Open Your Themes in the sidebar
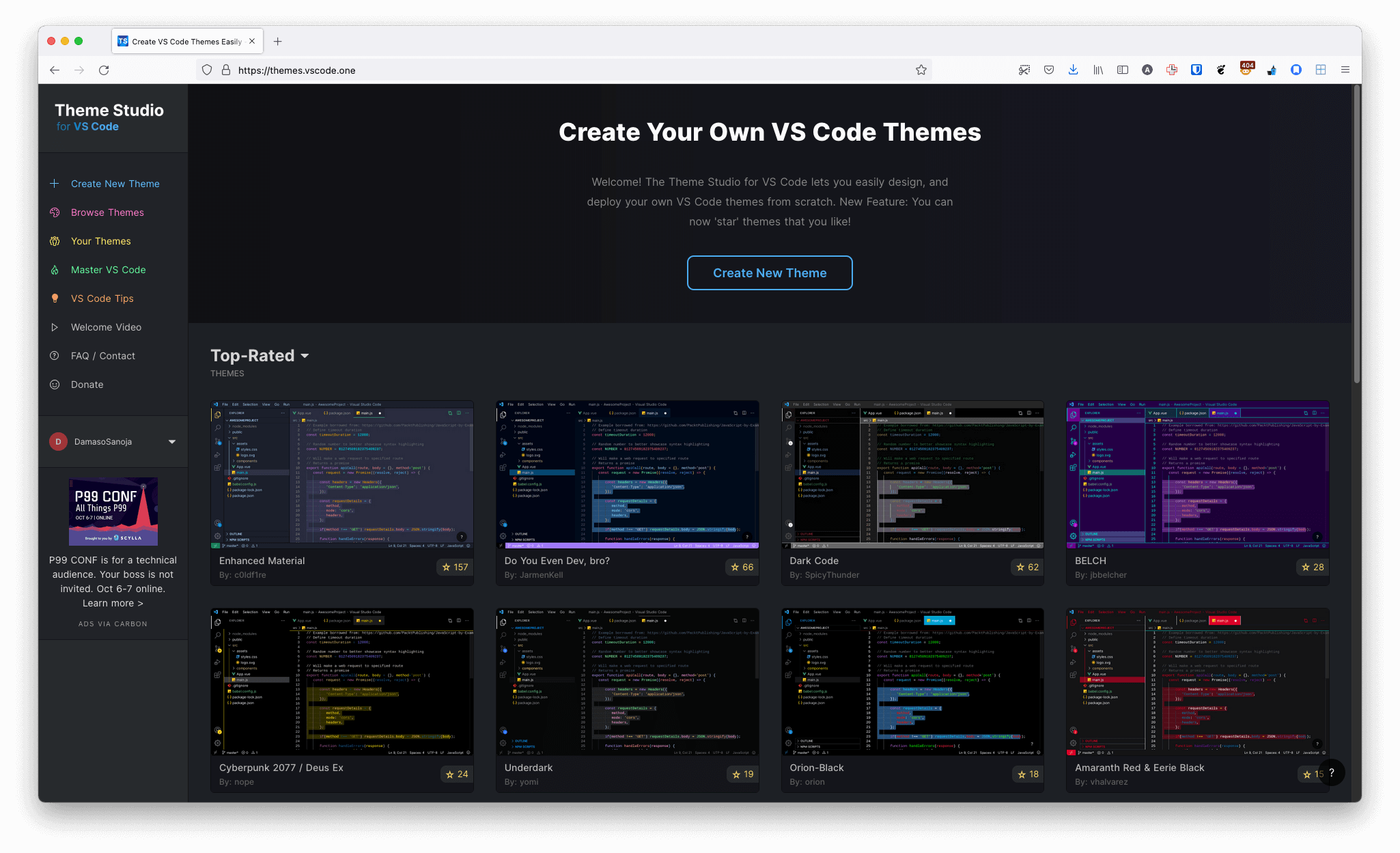Viewport: 1400px width, 853px height. (100, 241)
